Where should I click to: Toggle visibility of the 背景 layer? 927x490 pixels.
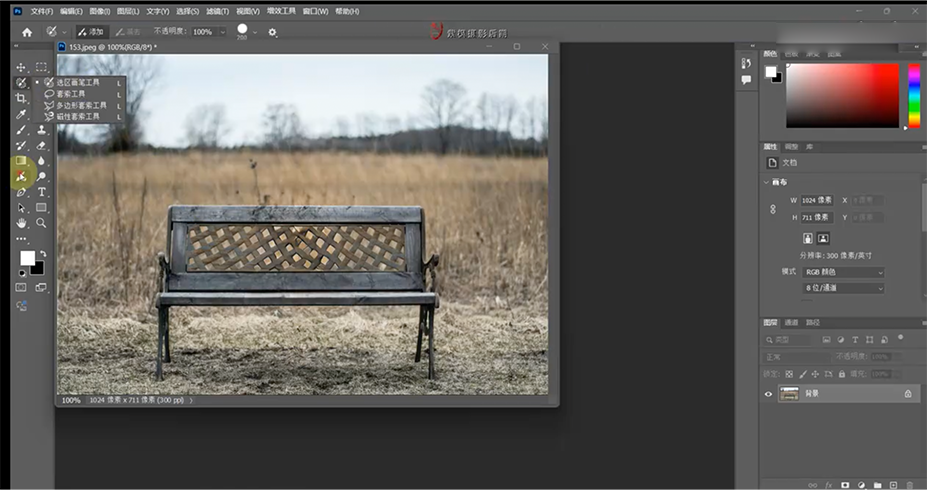click(x=769, y=394)
